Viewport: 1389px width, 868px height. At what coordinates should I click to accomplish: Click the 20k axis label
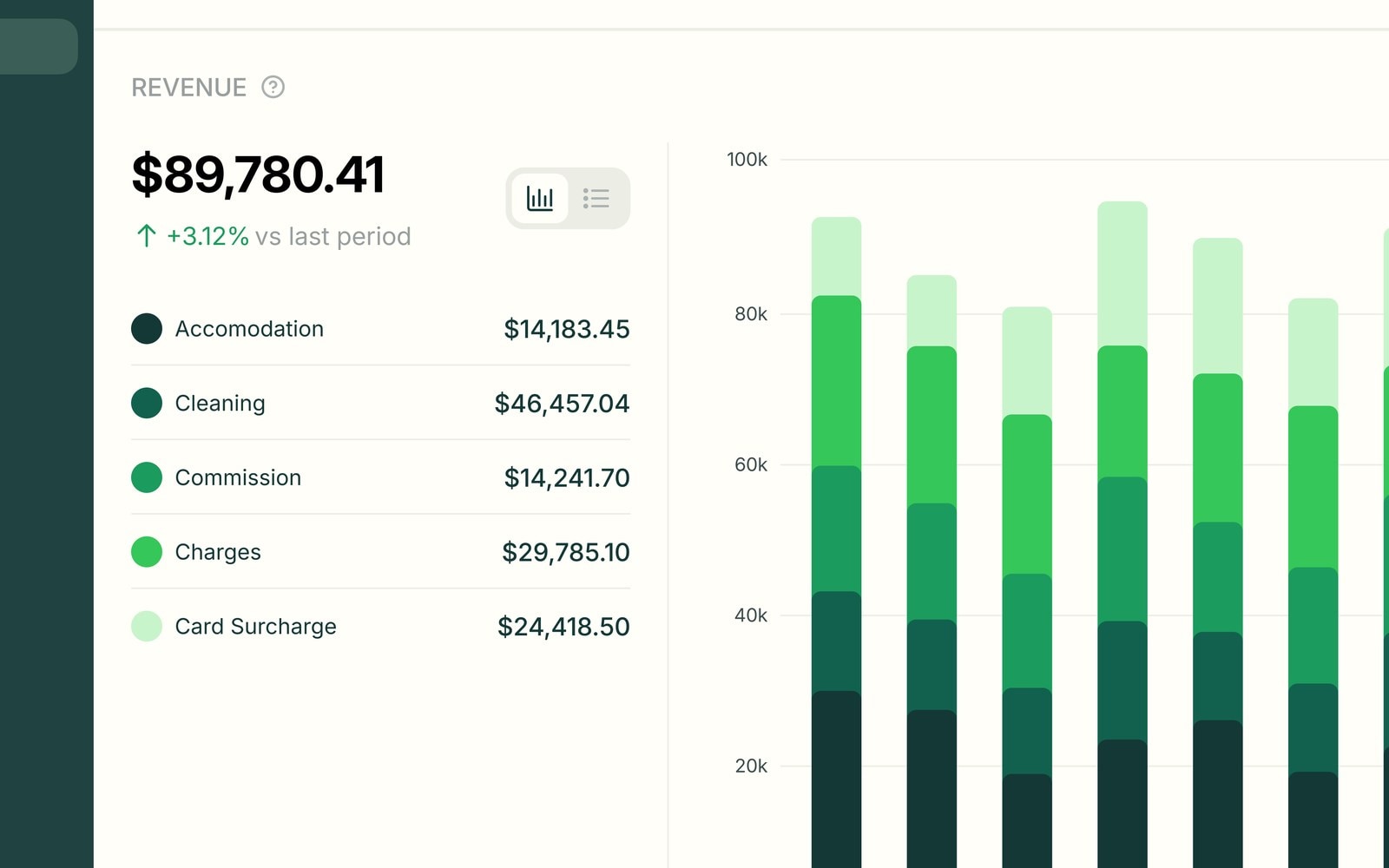(750, 766)
